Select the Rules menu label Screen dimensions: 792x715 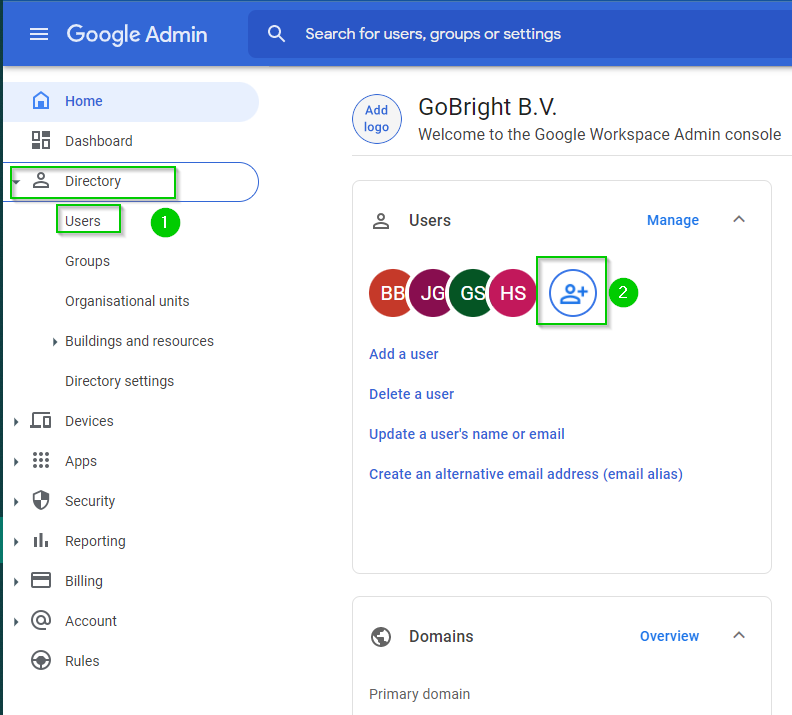pyautogui.click(x=82, y=661)
